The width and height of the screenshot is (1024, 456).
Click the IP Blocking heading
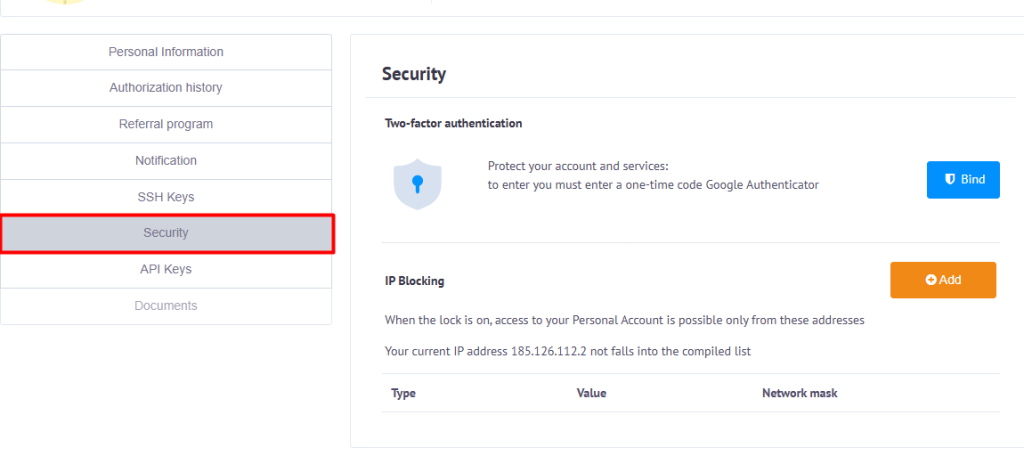pos(415,282)
